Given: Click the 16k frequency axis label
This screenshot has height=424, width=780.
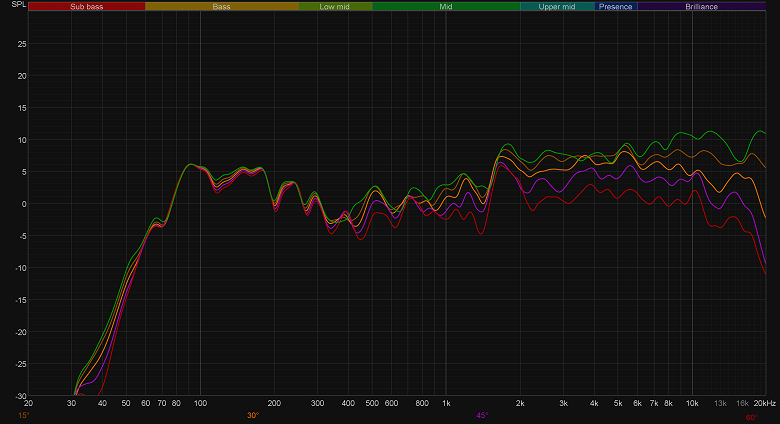Looking at the screenshot, I should tap(742, 403).
